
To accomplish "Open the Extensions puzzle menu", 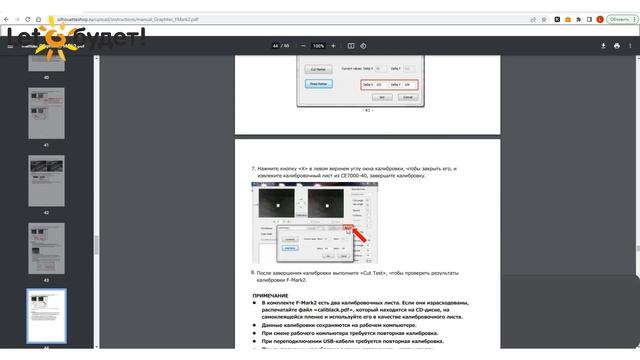I will (578, 19).
